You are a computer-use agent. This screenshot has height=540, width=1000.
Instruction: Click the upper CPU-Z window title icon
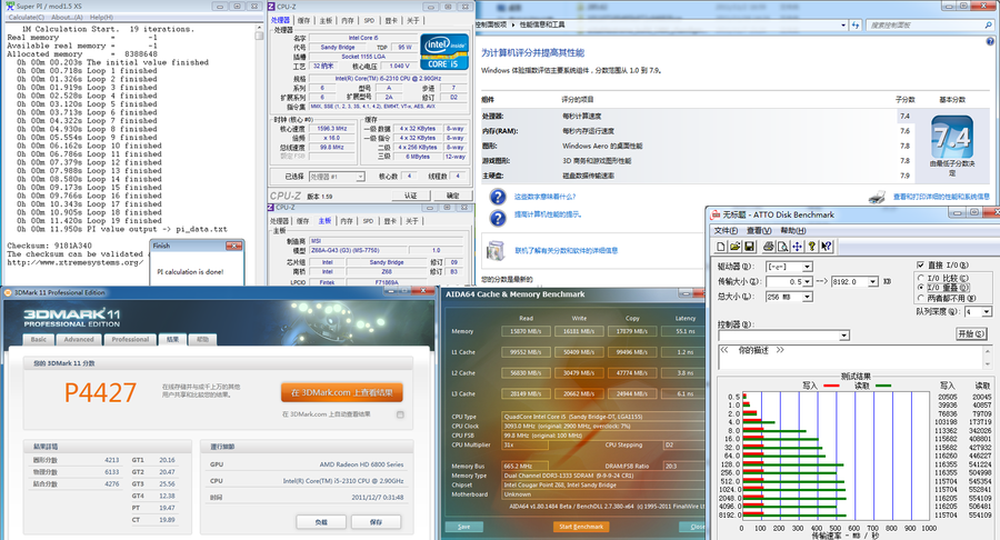[x=271, y=6]
